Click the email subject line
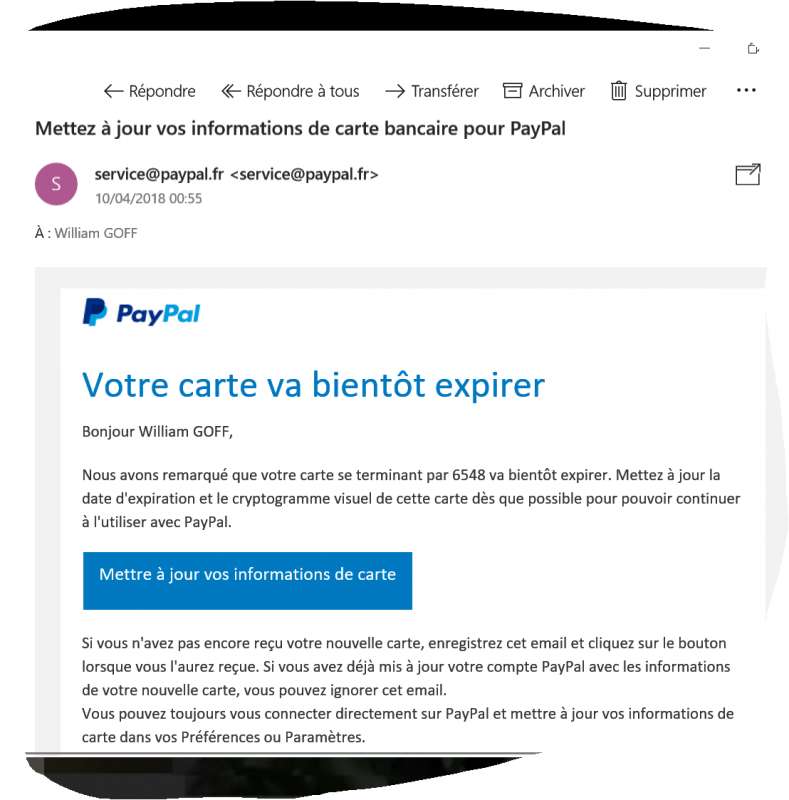The image size is (789, 800). point(300,129)
